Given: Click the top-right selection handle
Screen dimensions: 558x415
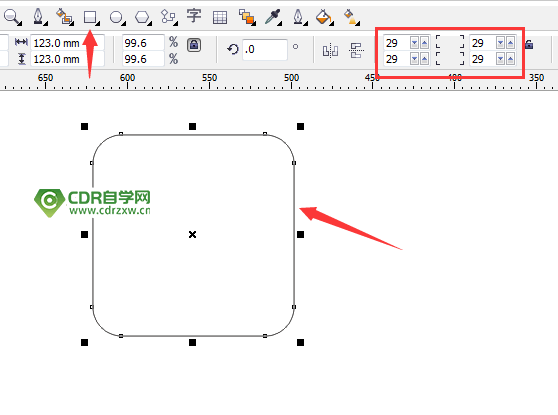Looking at the screenshot, I should click(x=300, y=126).
